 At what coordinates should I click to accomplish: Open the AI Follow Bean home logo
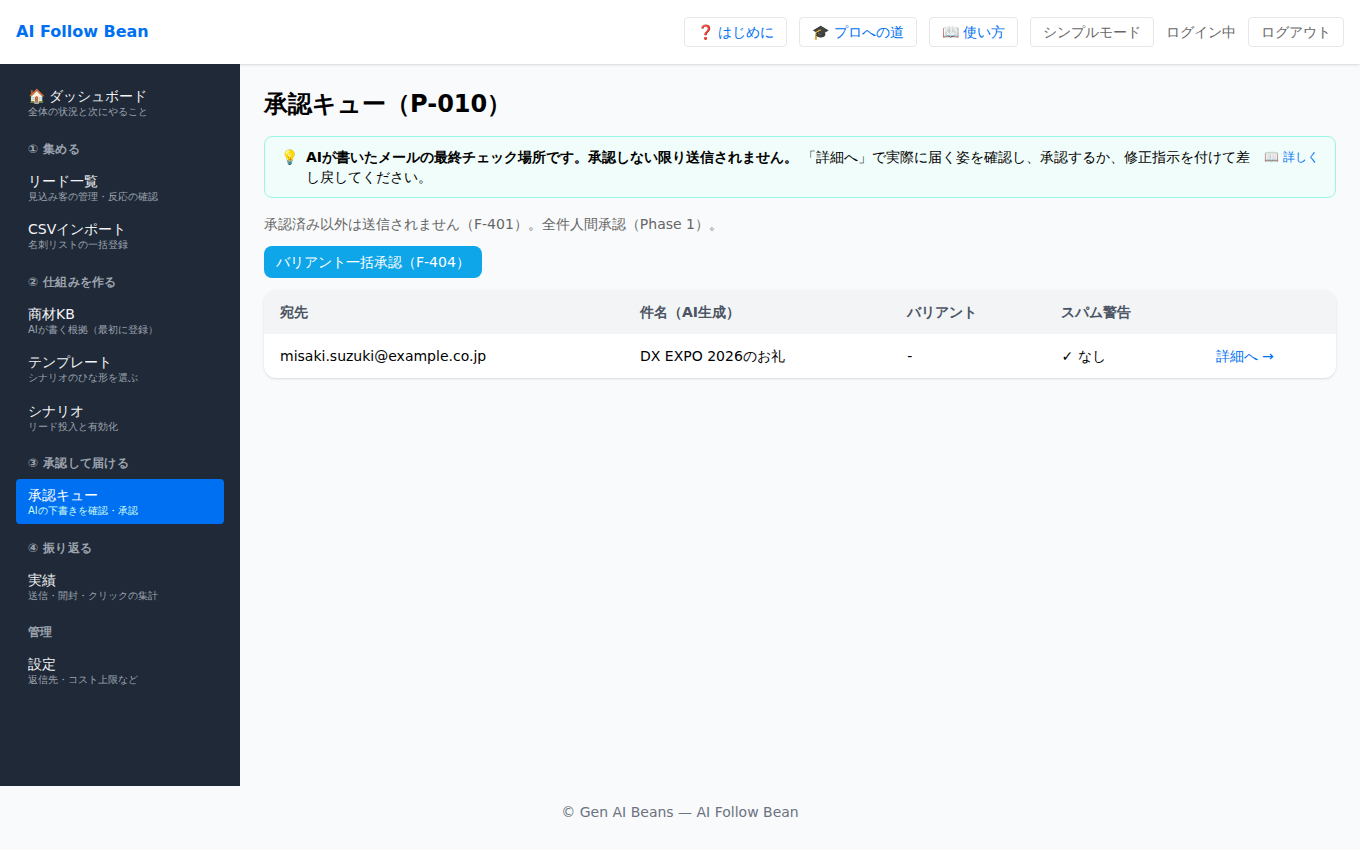(82, 32)
